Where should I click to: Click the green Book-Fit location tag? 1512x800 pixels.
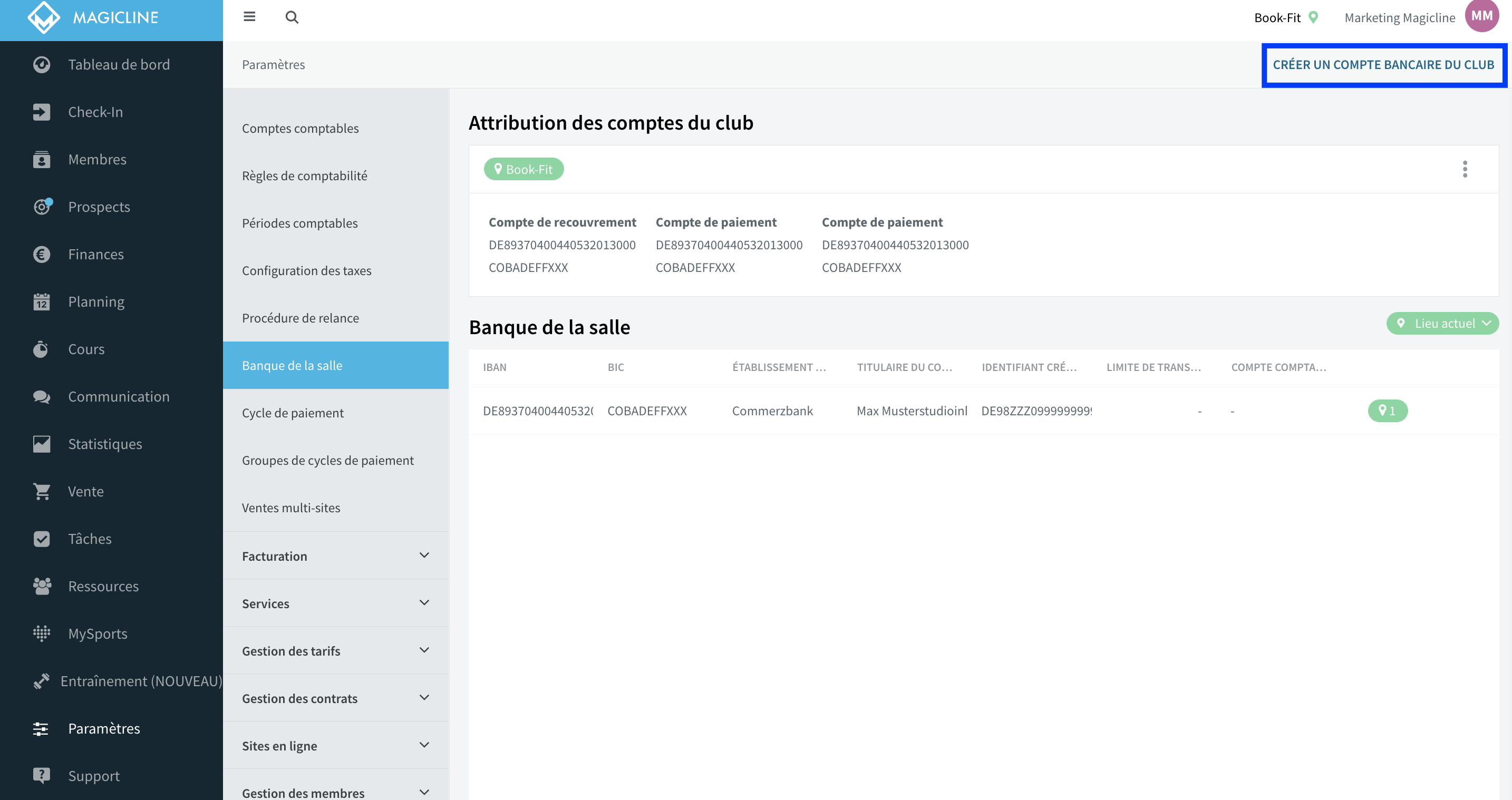[x=524, y=169]
